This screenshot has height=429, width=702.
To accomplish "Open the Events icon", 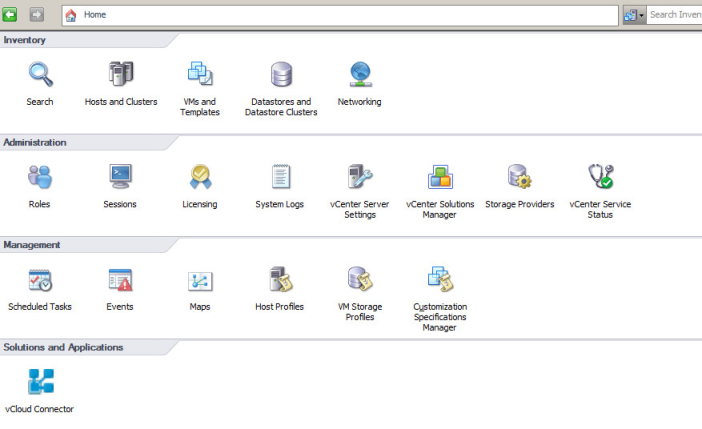I will pos(120,280).
